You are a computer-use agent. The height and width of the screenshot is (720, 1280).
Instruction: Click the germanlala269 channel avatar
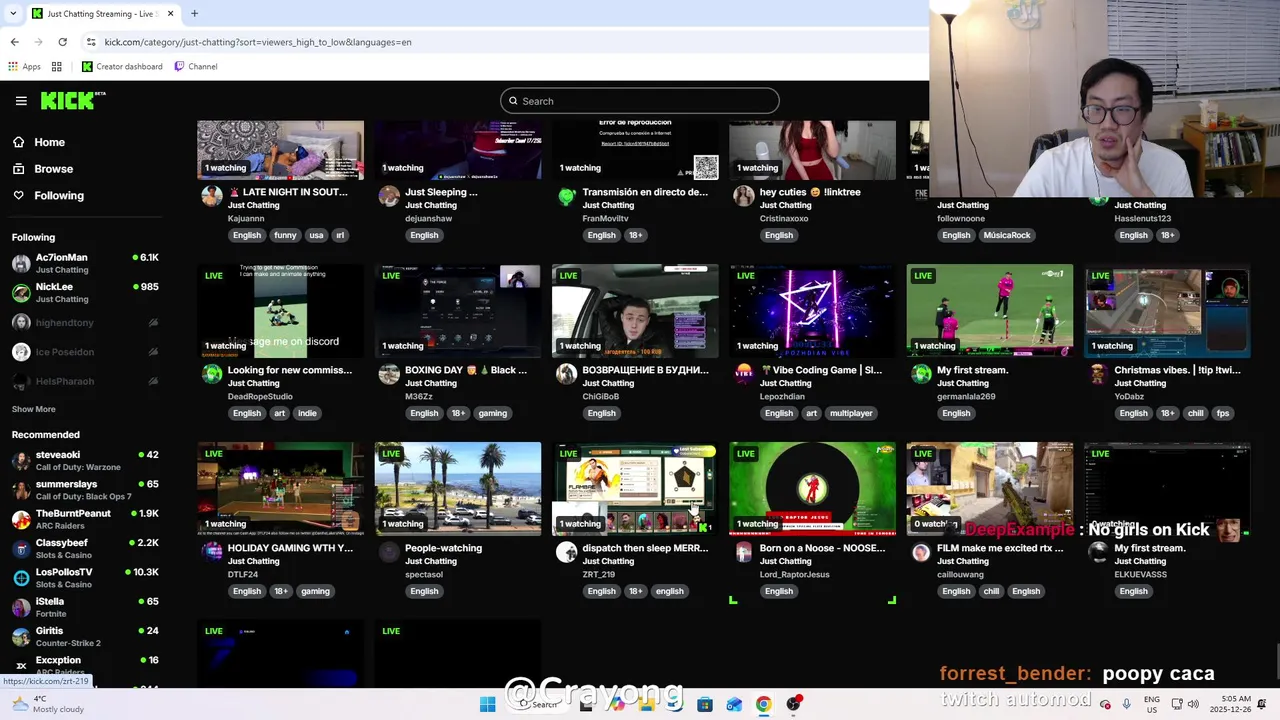point(921,374)
